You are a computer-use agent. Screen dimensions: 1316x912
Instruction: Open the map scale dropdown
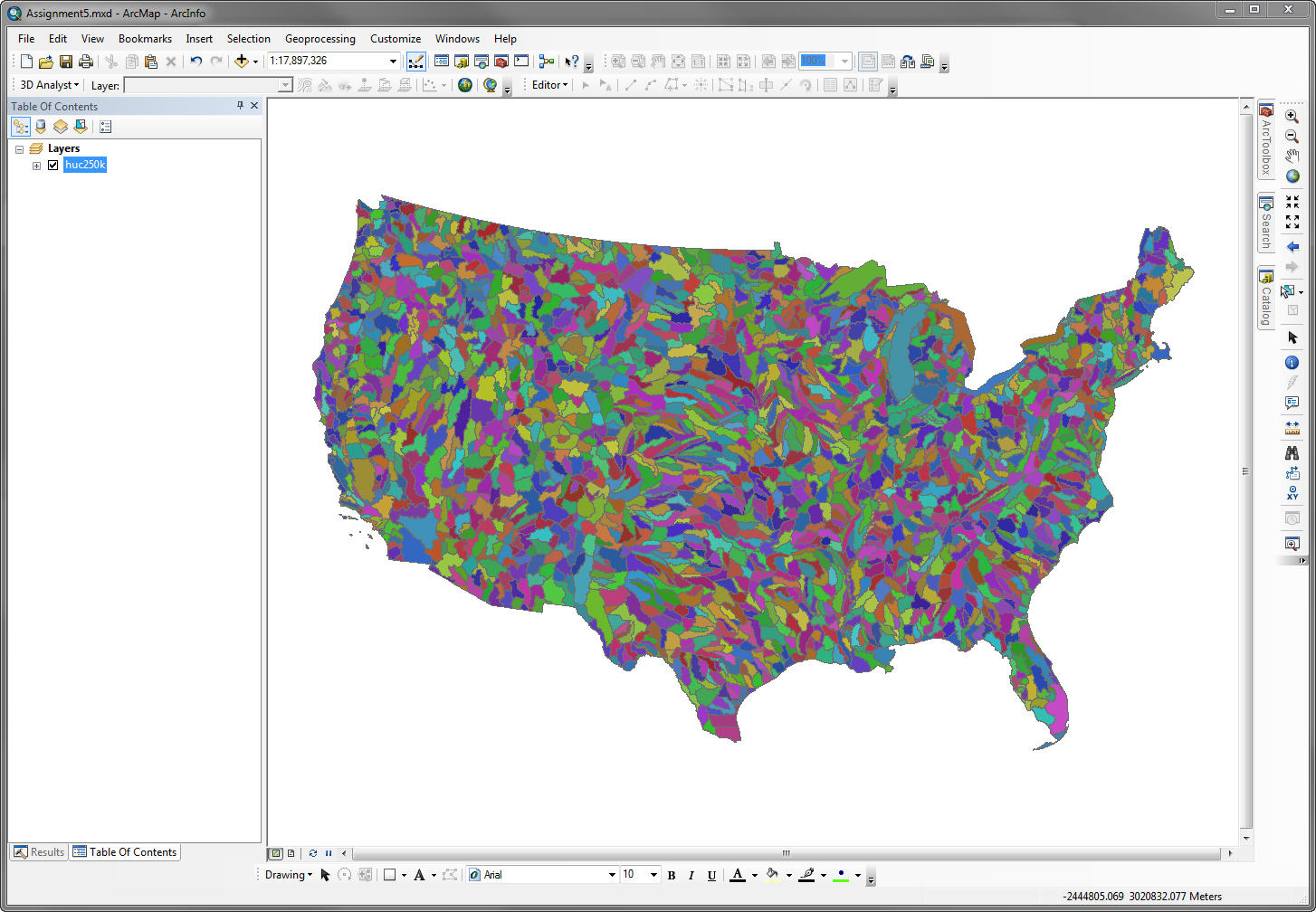click(393, 62)
